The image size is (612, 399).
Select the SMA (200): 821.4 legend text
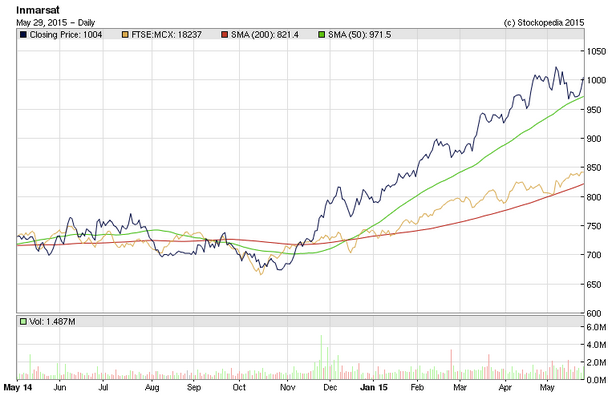coord(265,35)
